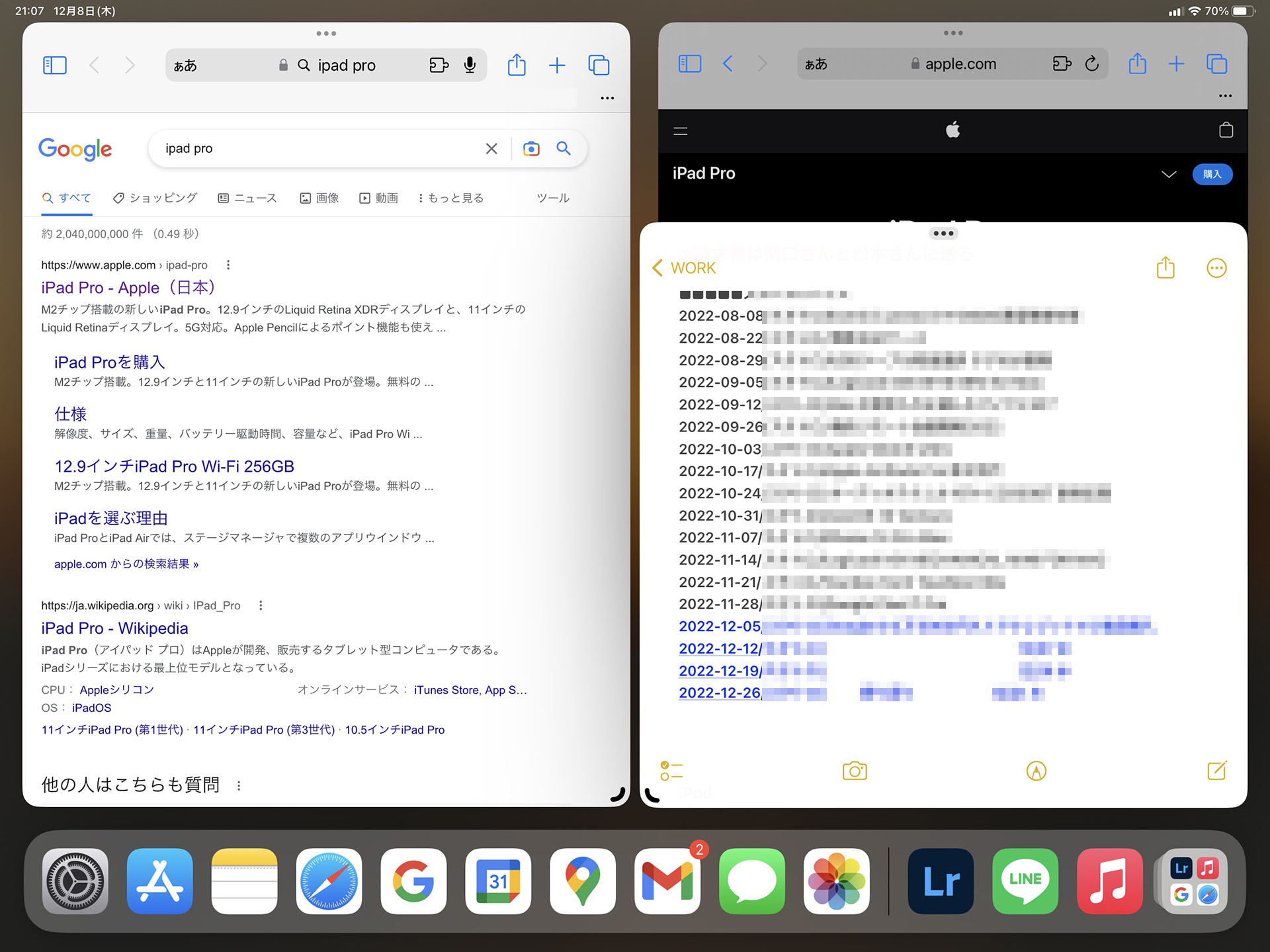This screenshot has height=952, width=1270.
Task: Open Google Lens camera search
Action: (x=530, y=148)
